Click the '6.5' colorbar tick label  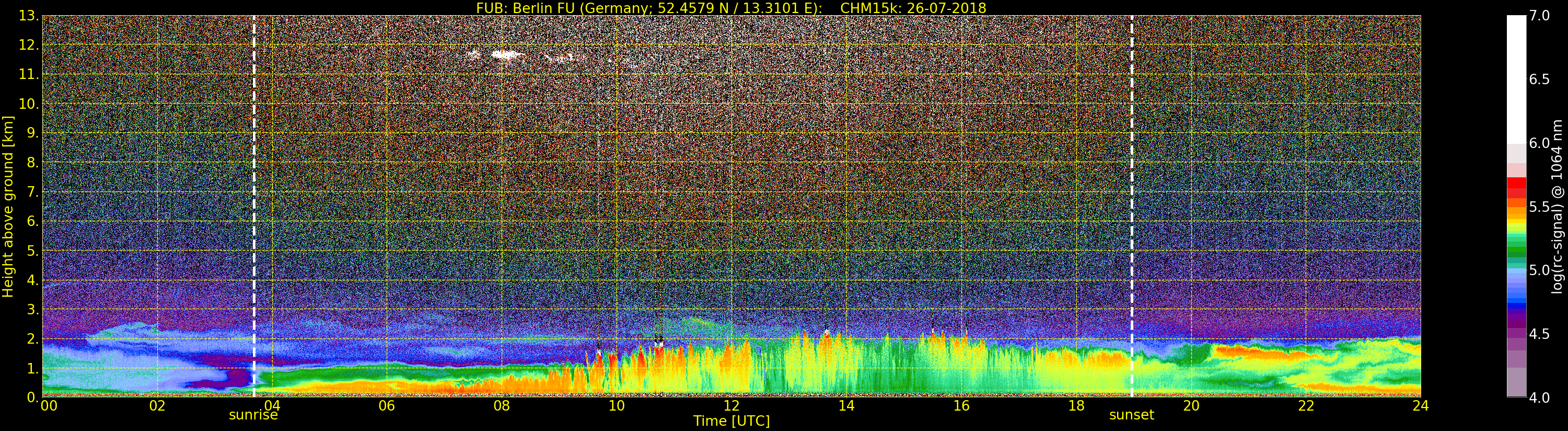[1539, 80]
